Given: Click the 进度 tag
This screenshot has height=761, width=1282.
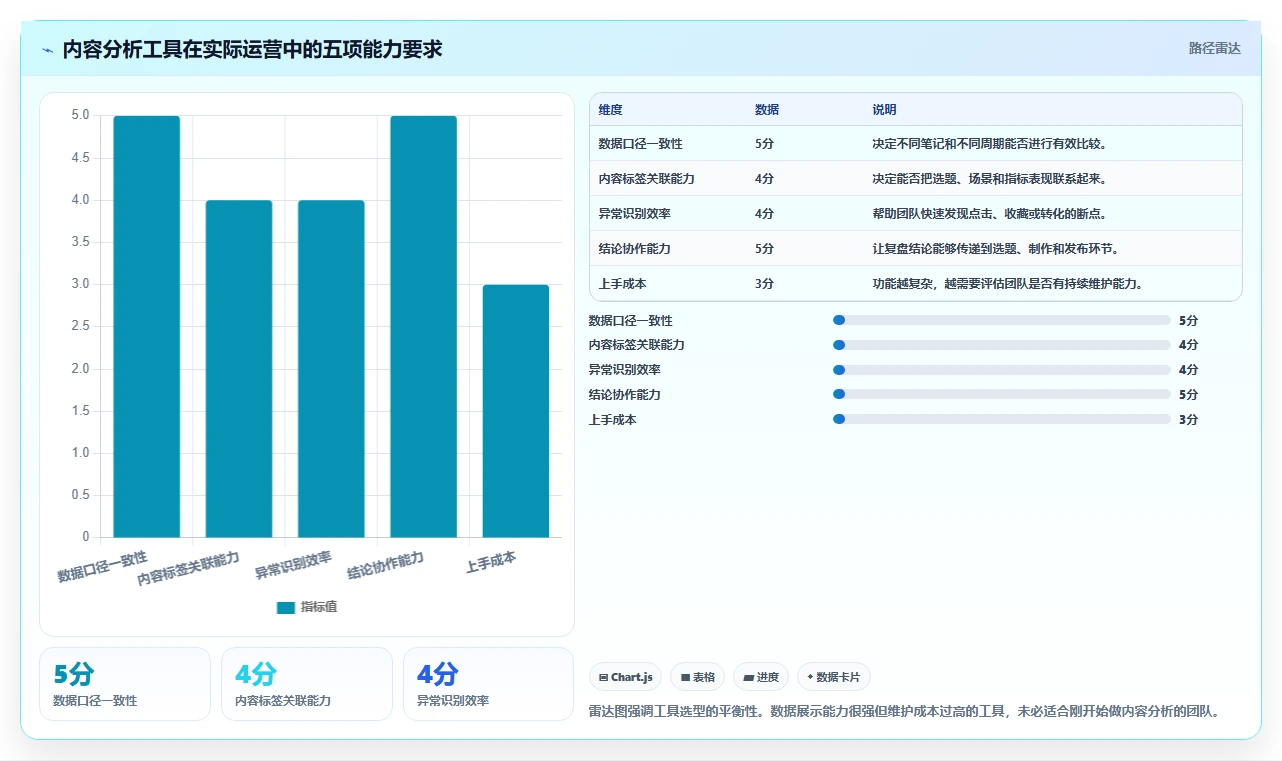Looking at the screenshot, I should coord(761,677).
